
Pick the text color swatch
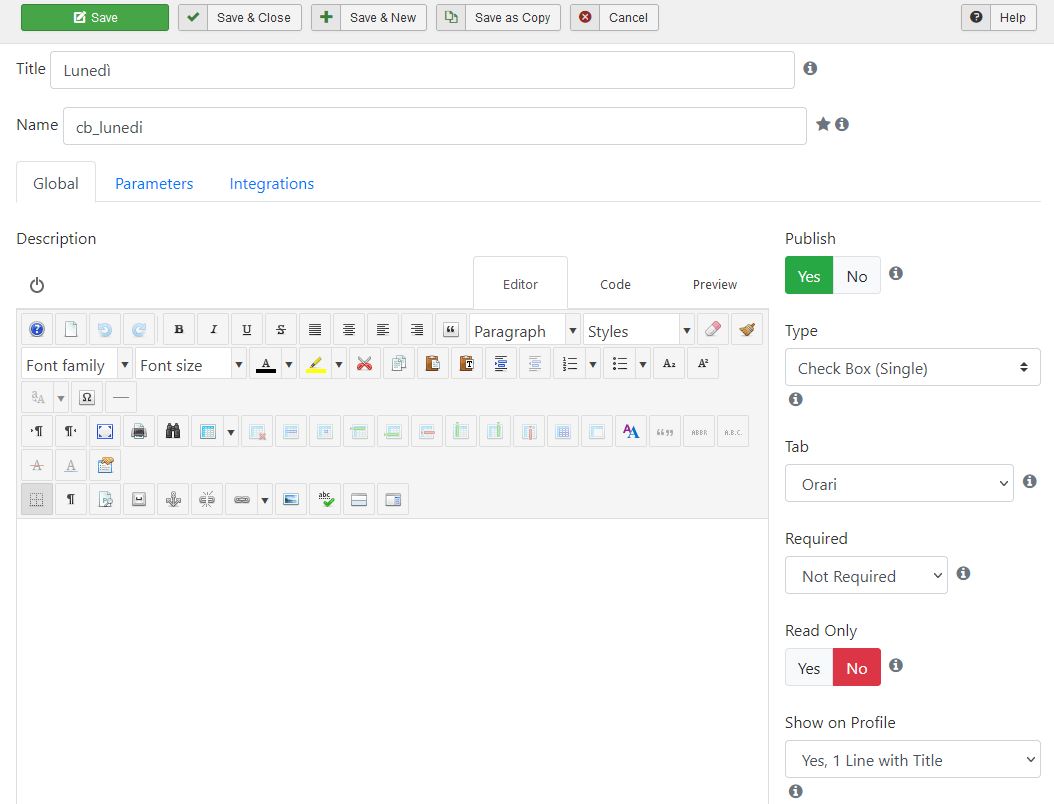pos(266,364)
